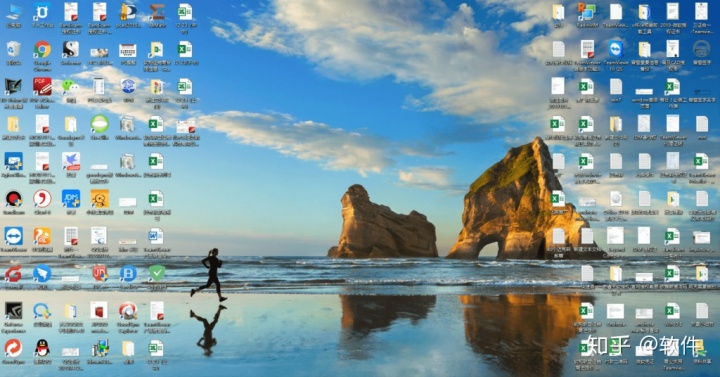This screenshot has width=720, height=377.
Task: Launch the blue JDM shortcut
Action: (70, 199)
